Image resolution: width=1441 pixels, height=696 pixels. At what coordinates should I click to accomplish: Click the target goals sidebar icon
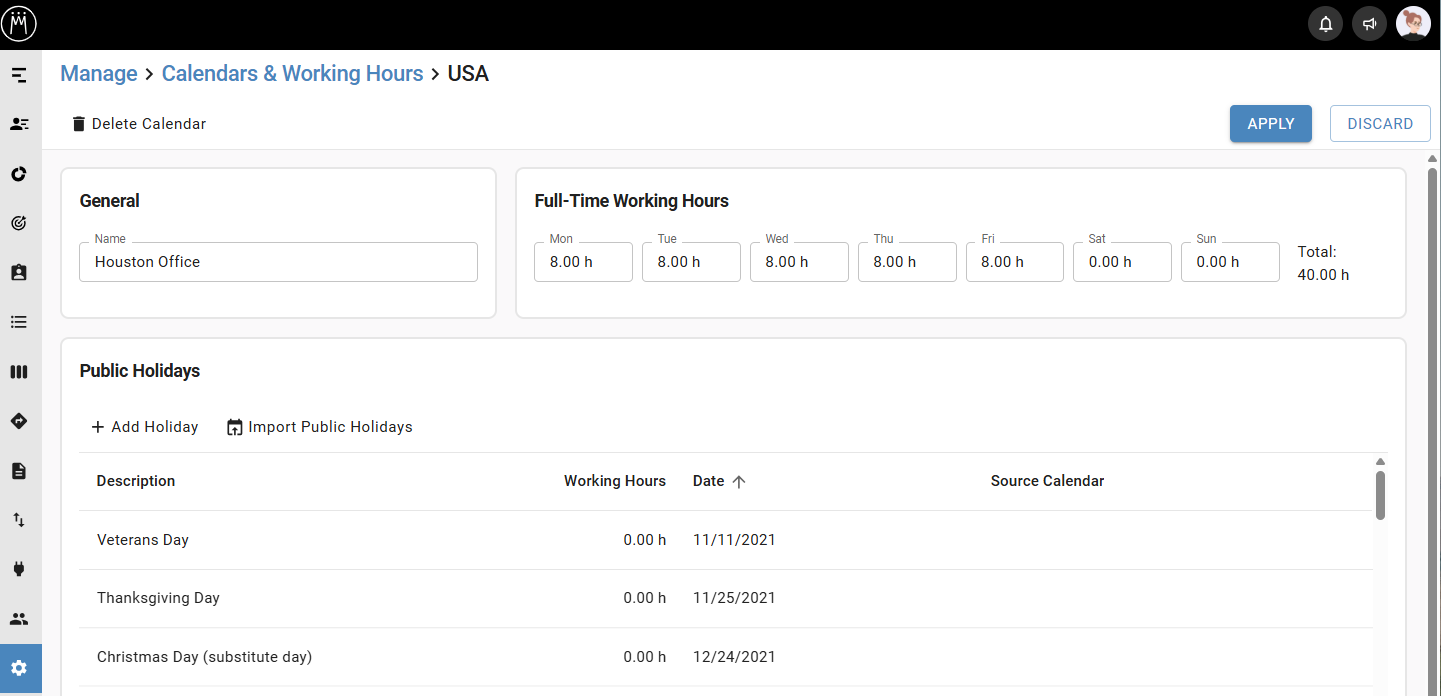[x=19, y=223]
